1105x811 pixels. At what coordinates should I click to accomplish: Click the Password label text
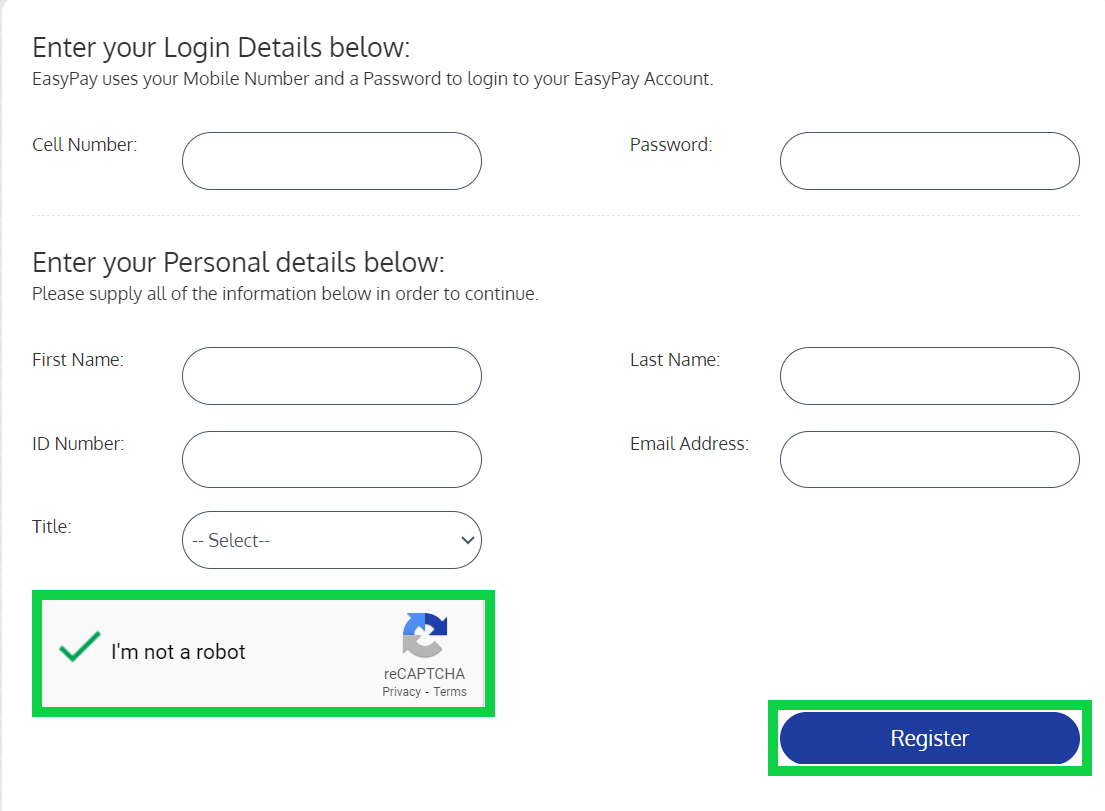[670, 145]
